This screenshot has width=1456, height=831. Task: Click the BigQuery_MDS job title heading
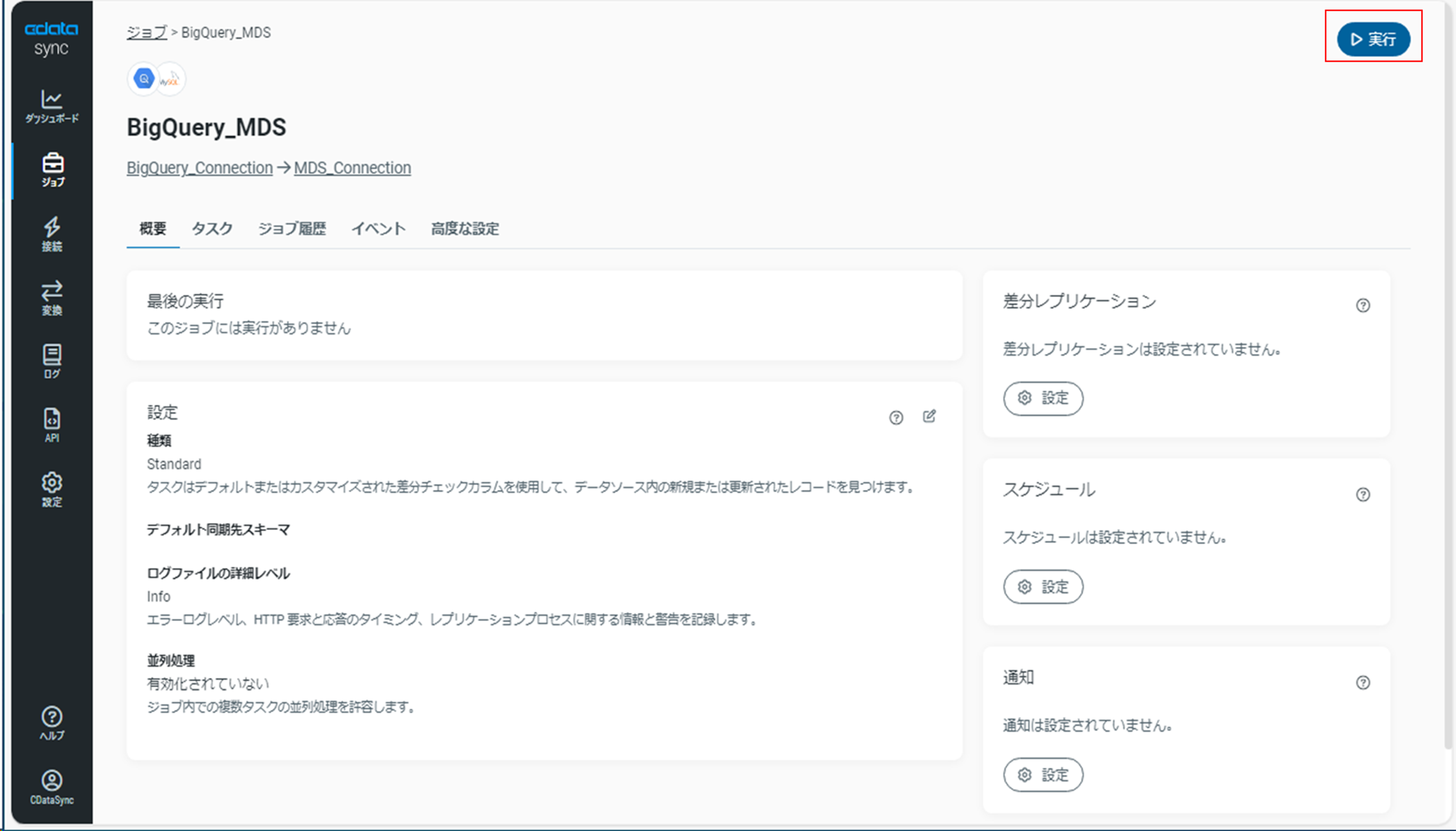[207, 127]
